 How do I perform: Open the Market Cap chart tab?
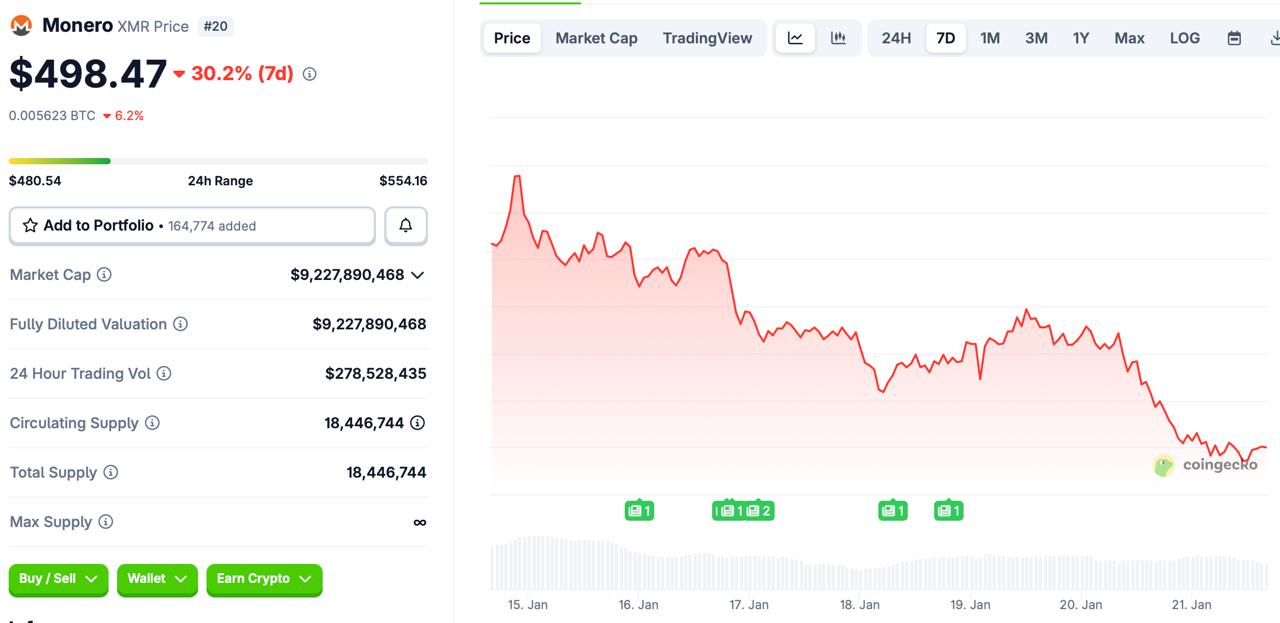tap(596, 37)
